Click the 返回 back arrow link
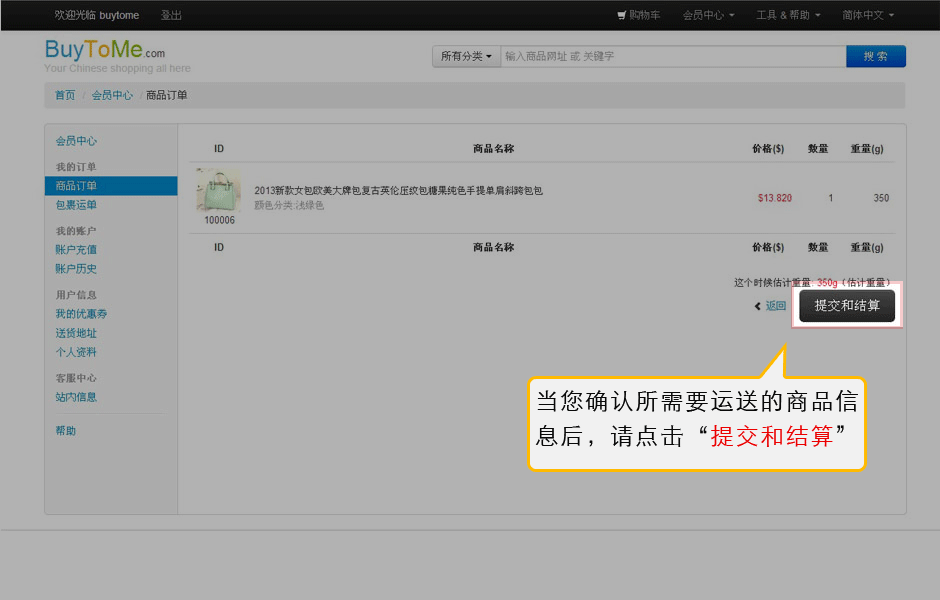Screen dimensions: 940x600 (771, 306)
